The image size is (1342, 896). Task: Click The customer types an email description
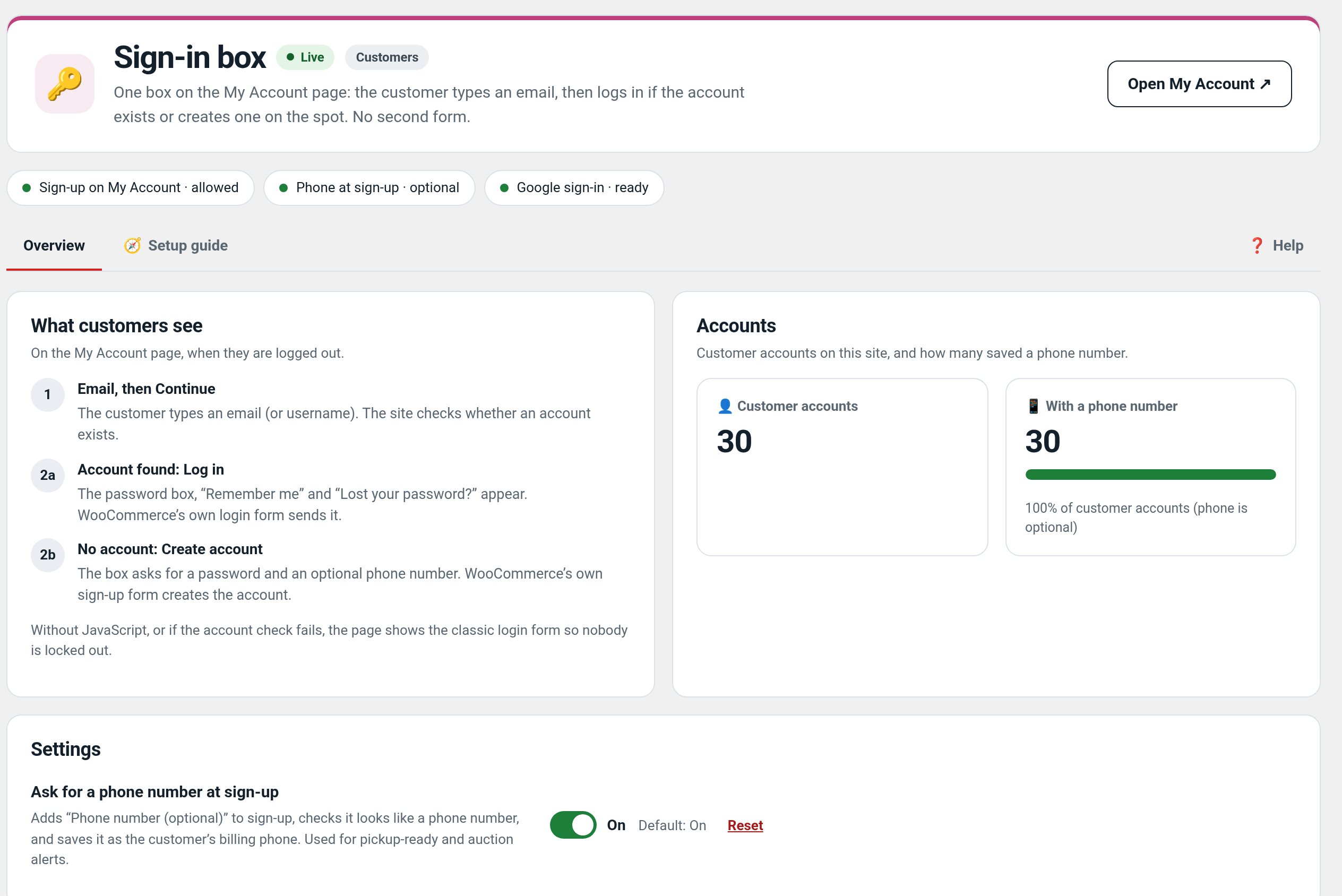click(x=334, y=424)
